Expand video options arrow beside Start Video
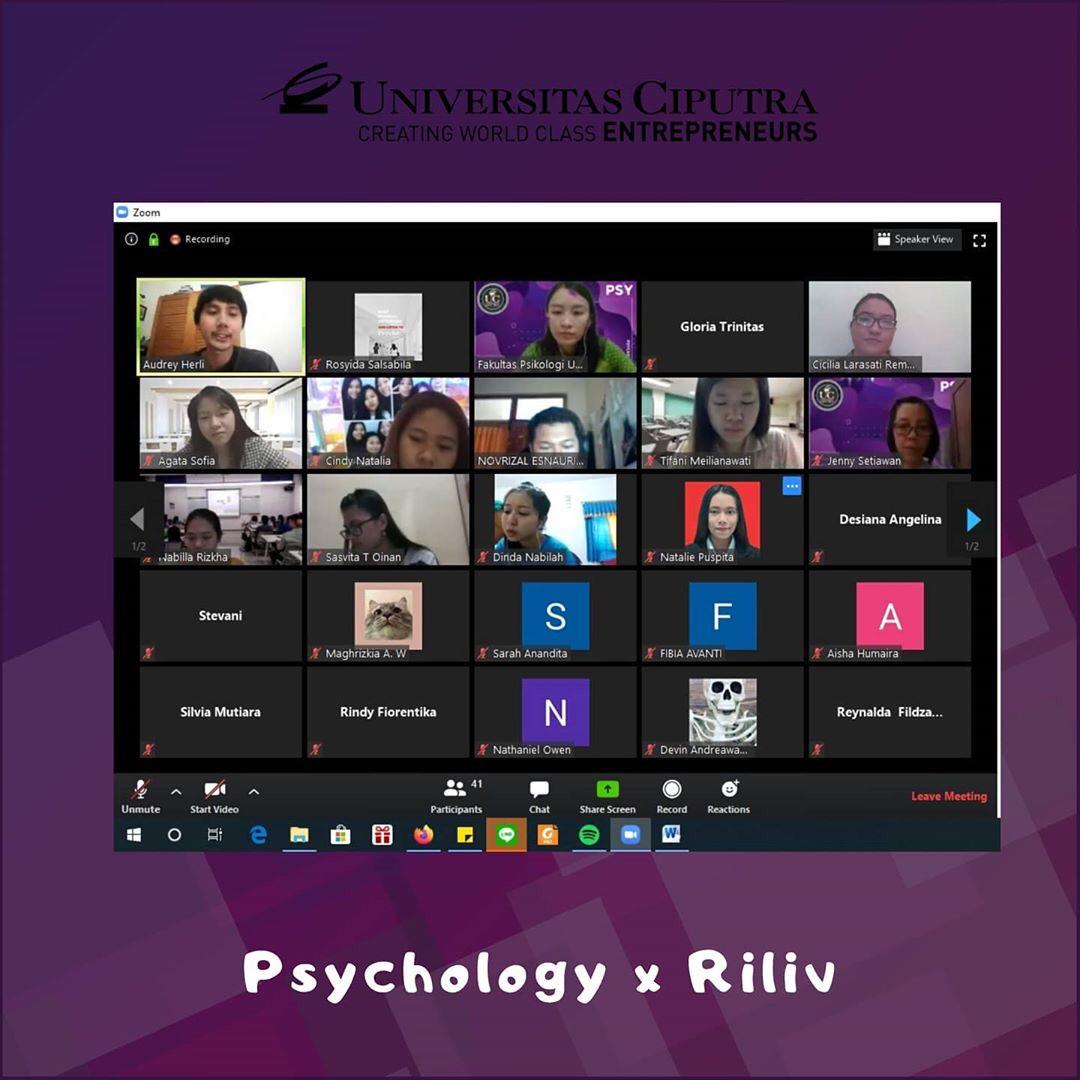Screen dimensions: 1080x1080 [x=254, y=791]
